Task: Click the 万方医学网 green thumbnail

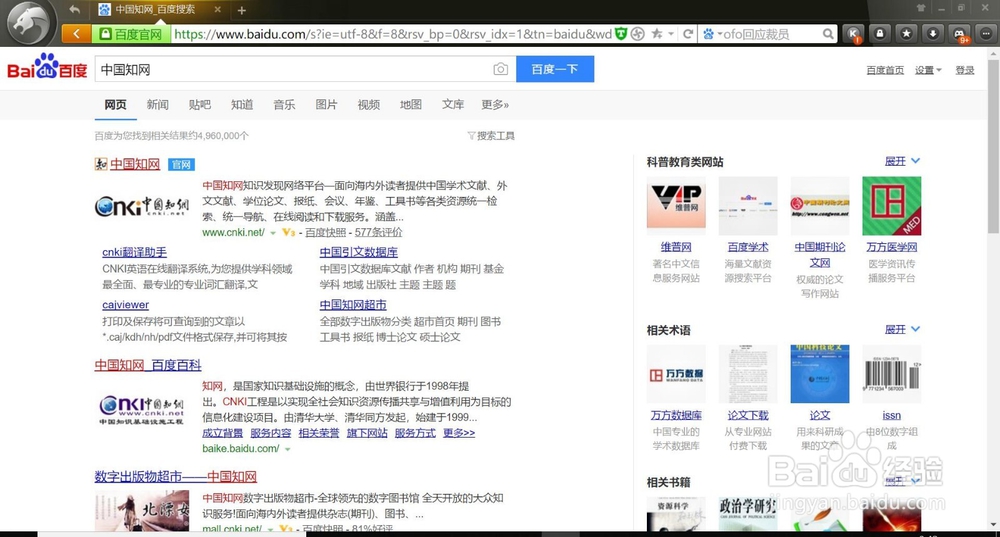Action: [892, 206]
